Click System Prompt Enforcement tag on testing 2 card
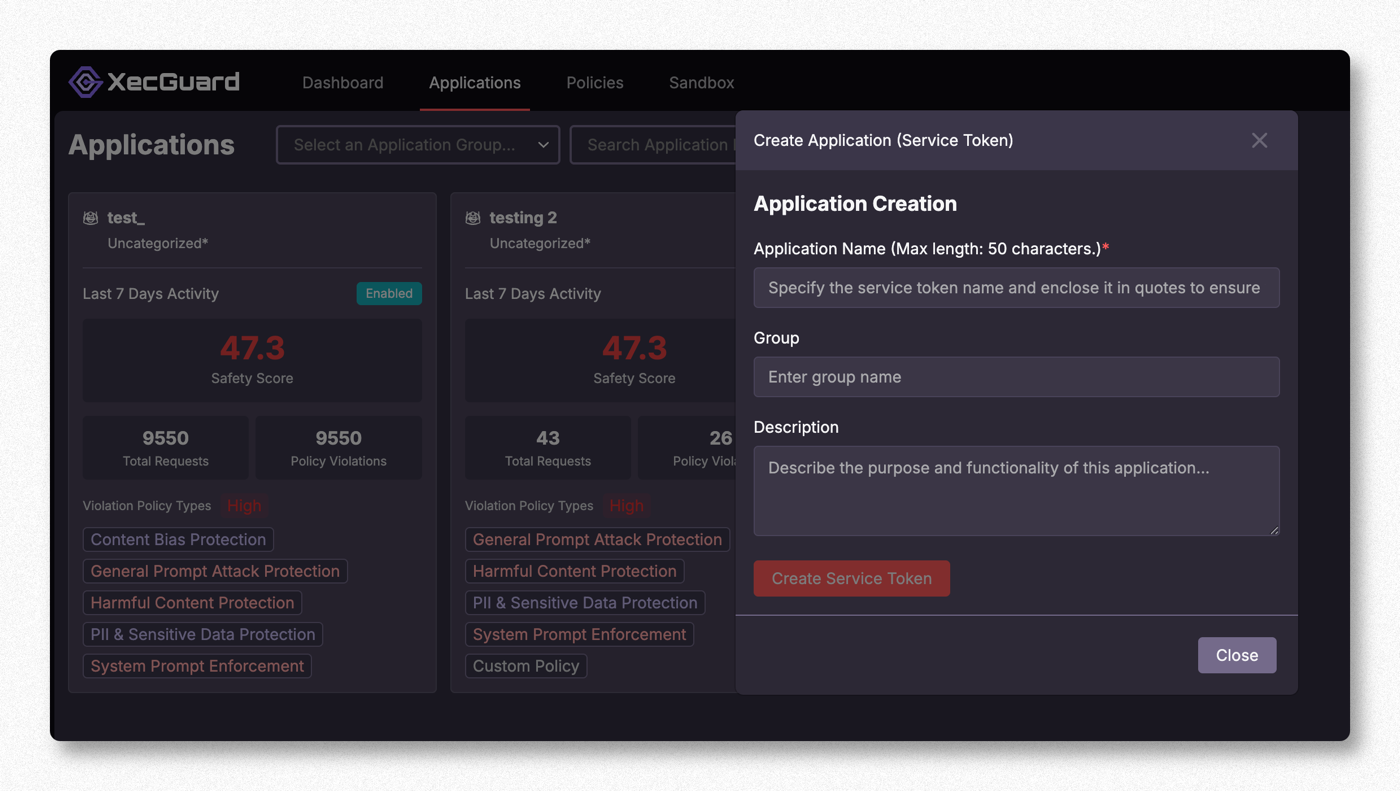1400x791 pixels. point(579,635)
